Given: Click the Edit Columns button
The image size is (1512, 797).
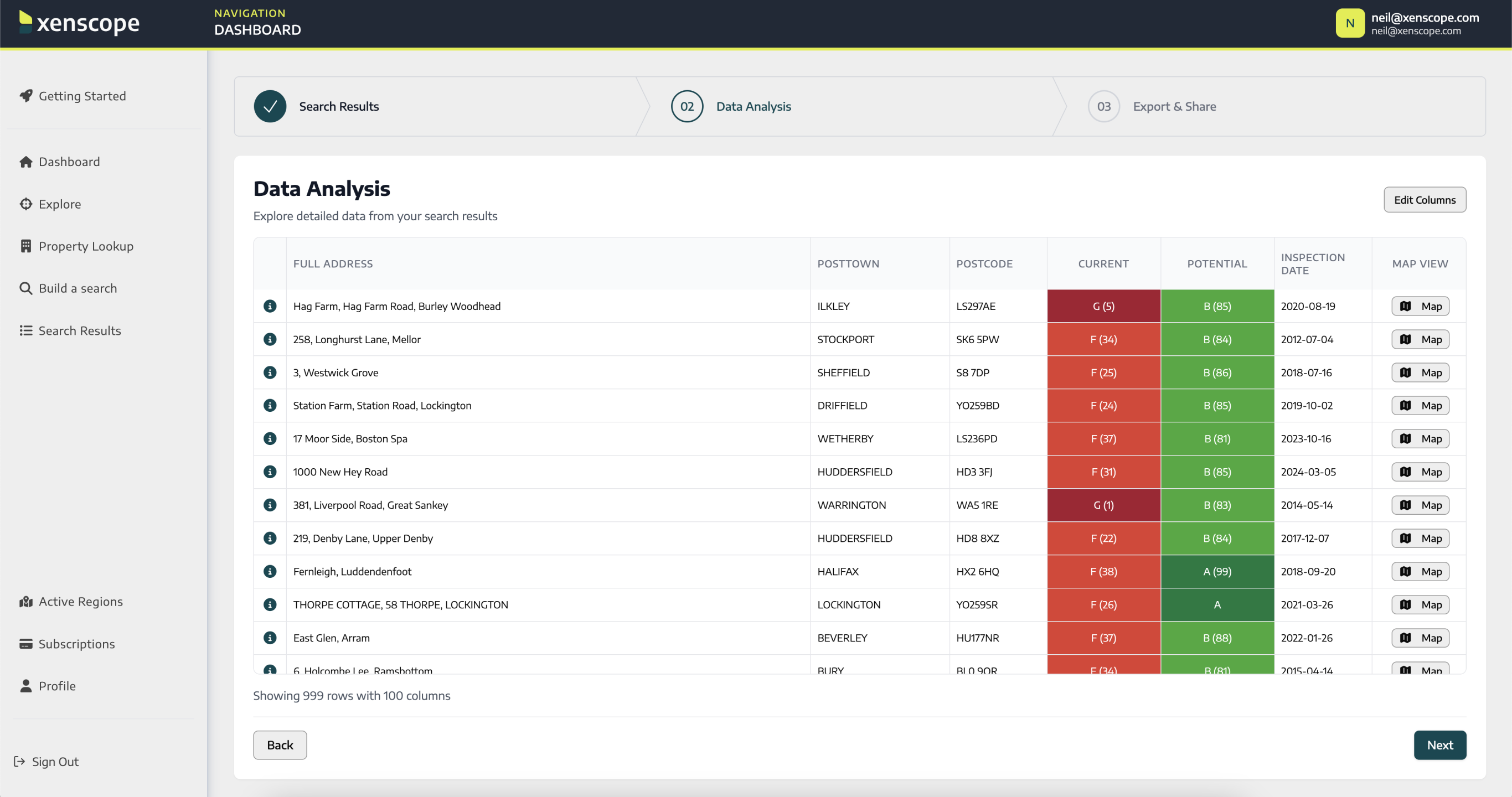Looking at the screenshot, I should pos(1425,200).
